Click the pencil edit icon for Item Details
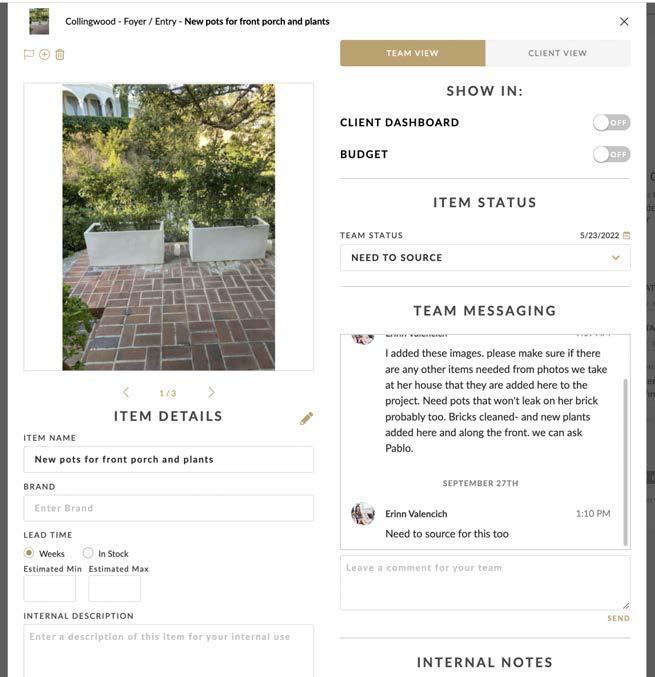The height and width of the screenshot is (677, 655). coord(306,418)
